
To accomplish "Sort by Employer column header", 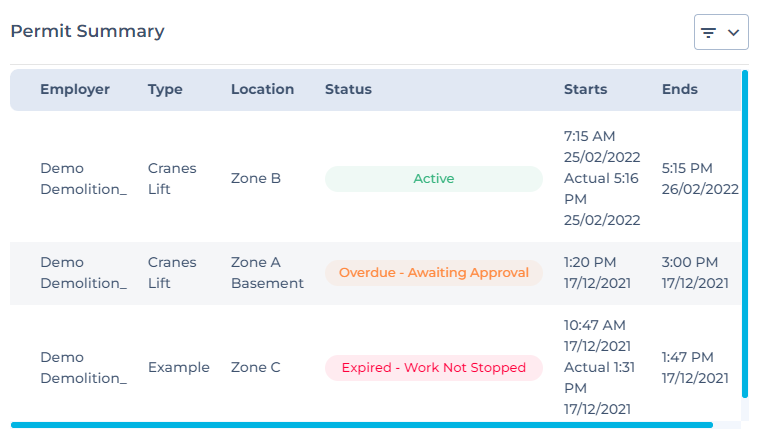I will 75,89.
